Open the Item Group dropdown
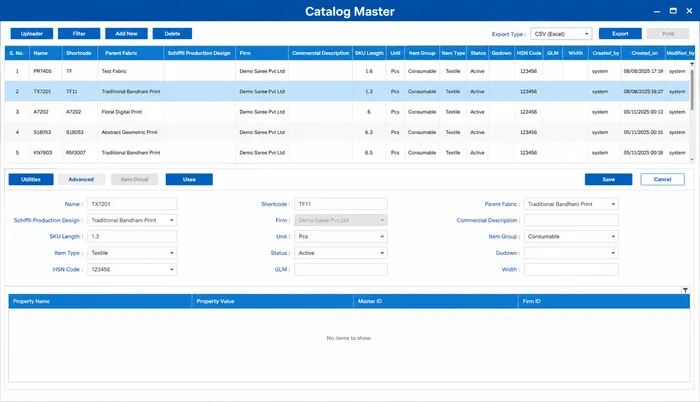Image resolution: width=700 pixels, height=402 pixels. point(571,237)
